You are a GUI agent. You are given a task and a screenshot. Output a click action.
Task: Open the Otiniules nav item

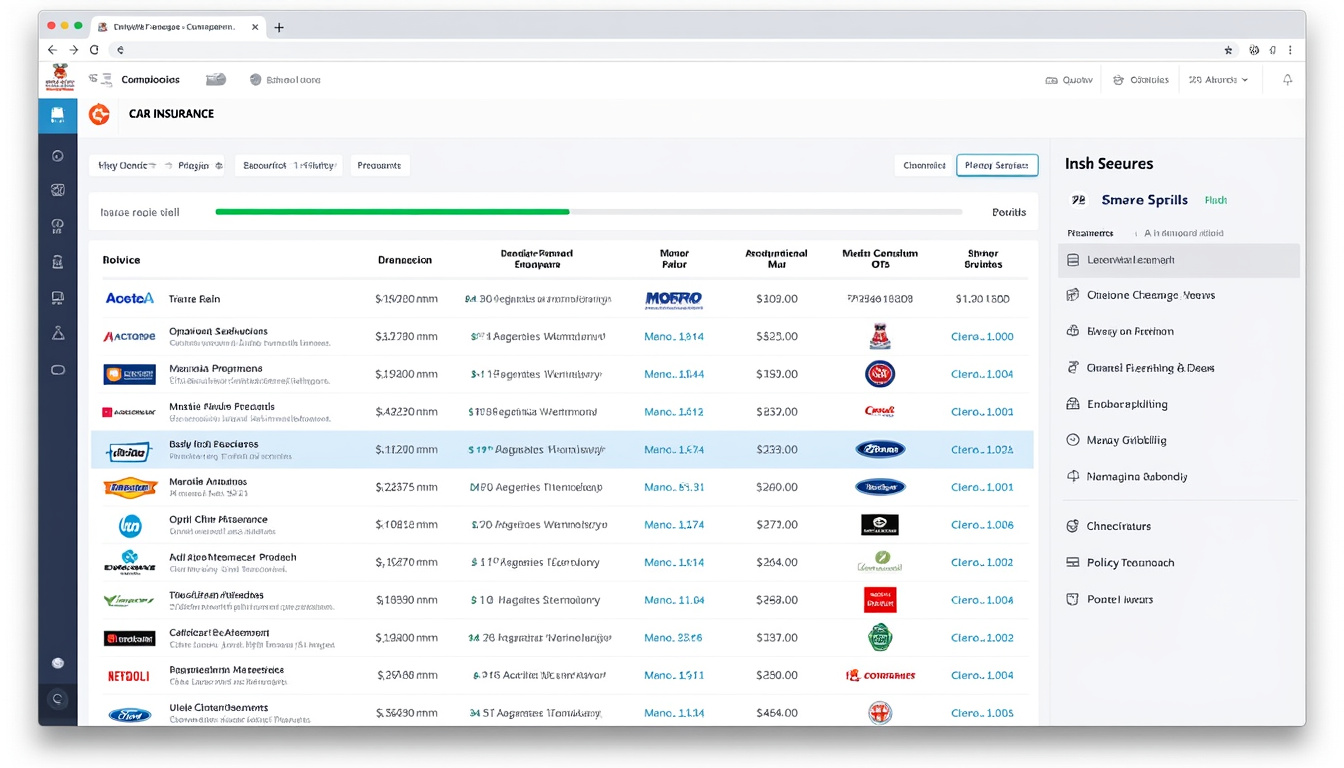pyautogui.click(x=1141, y=80)
